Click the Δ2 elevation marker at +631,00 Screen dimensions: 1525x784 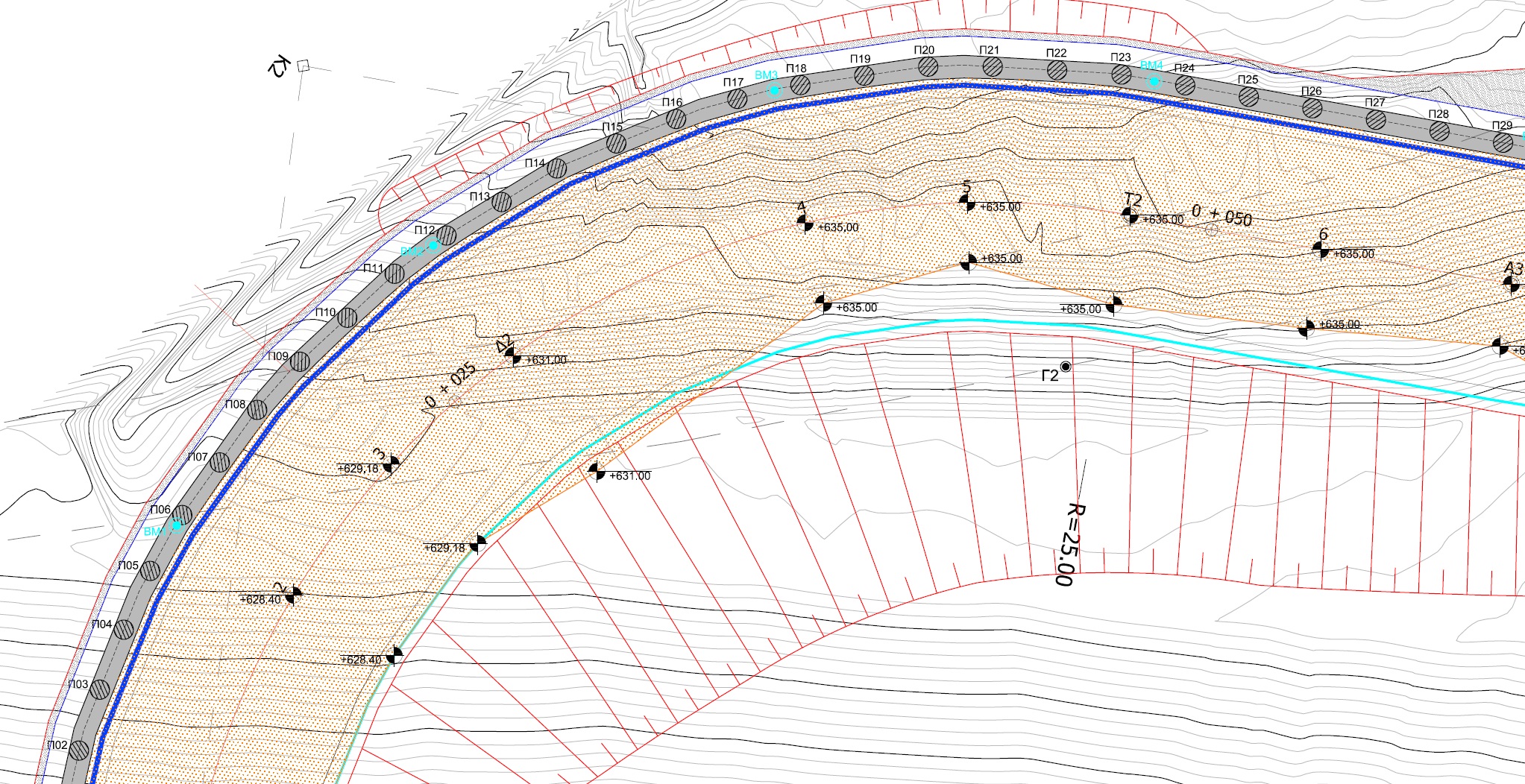click(x=513, y=356)
